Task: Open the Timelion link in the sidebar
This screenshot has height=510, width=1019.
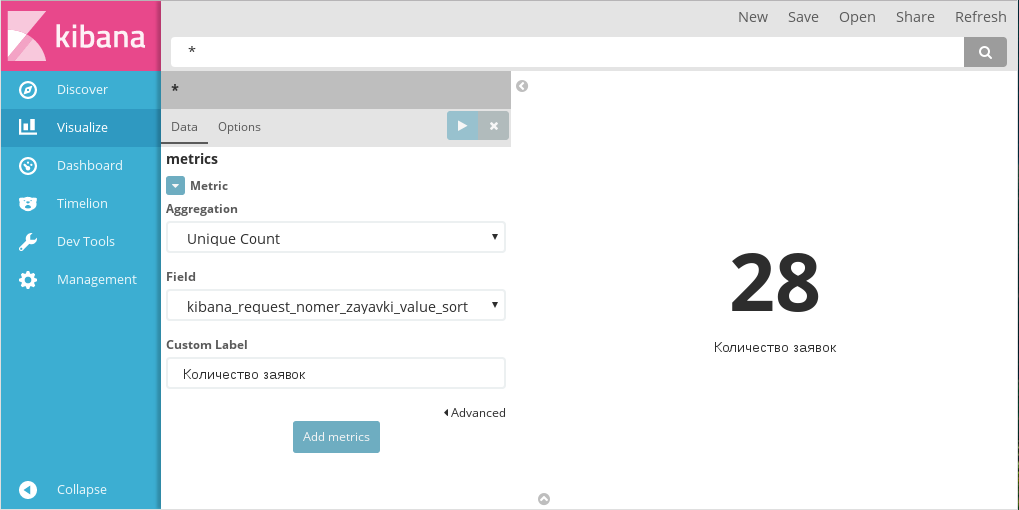Action: click(83, 203)
